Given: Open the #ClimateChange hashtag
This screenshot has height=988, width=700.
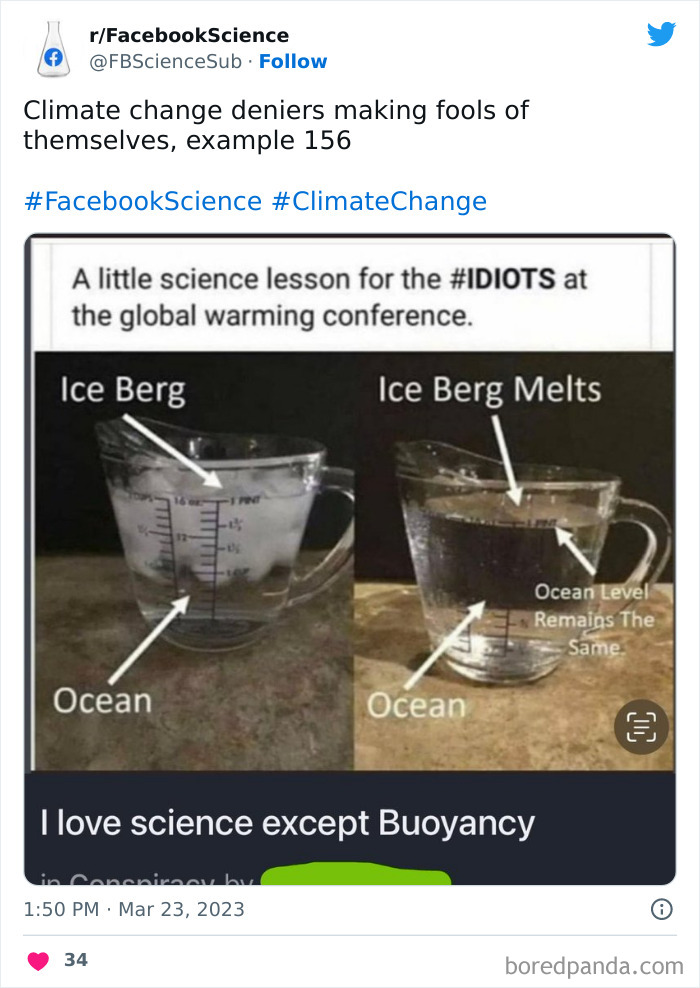Looking at the screenshot, I should [379, 201].
